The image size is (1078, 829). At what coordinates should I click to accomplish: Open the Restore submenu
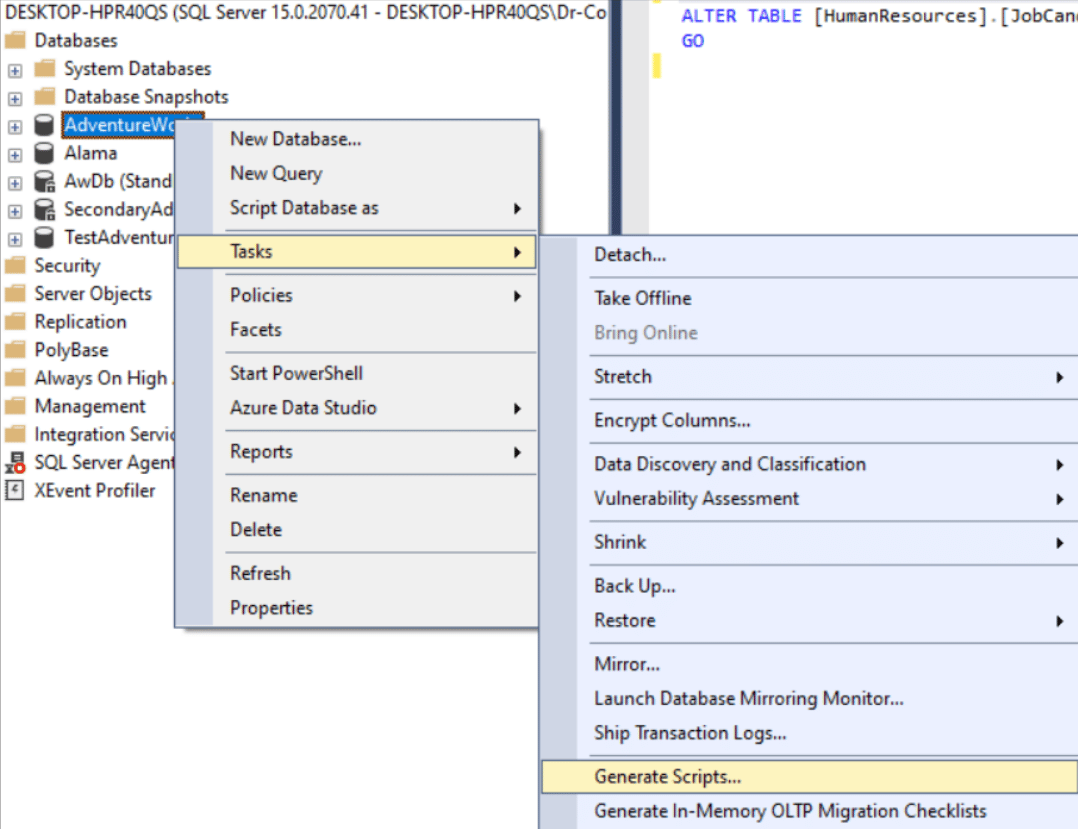coord(625,620)
